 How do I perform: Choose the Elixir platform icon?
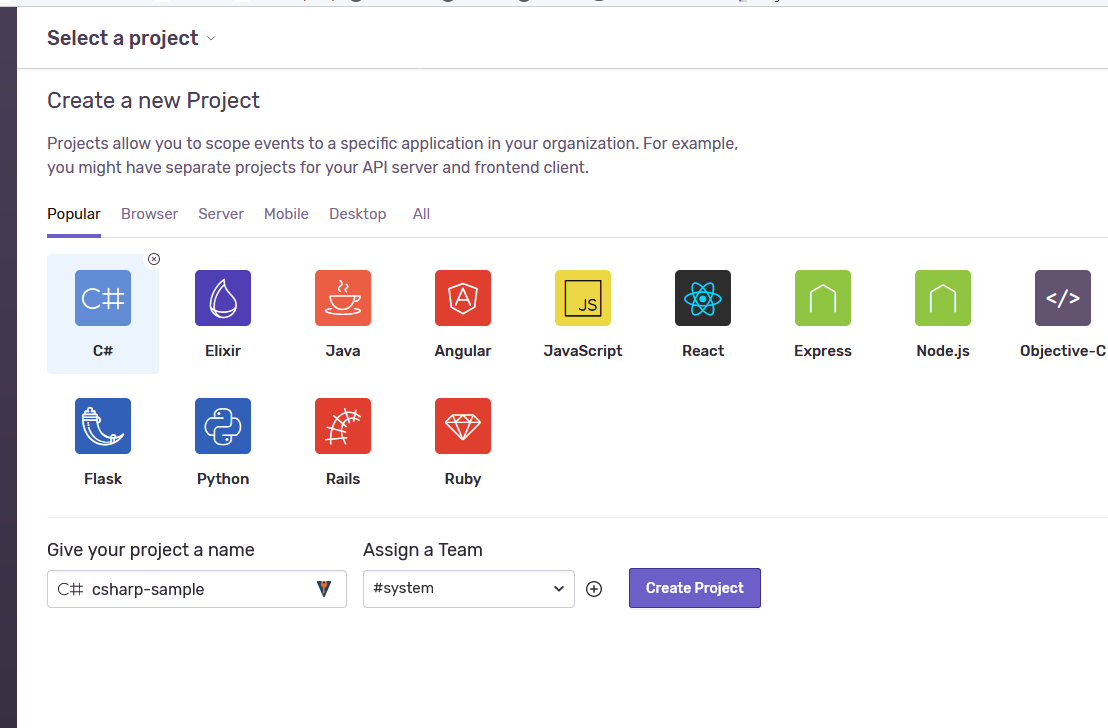[x=223, y=298]
